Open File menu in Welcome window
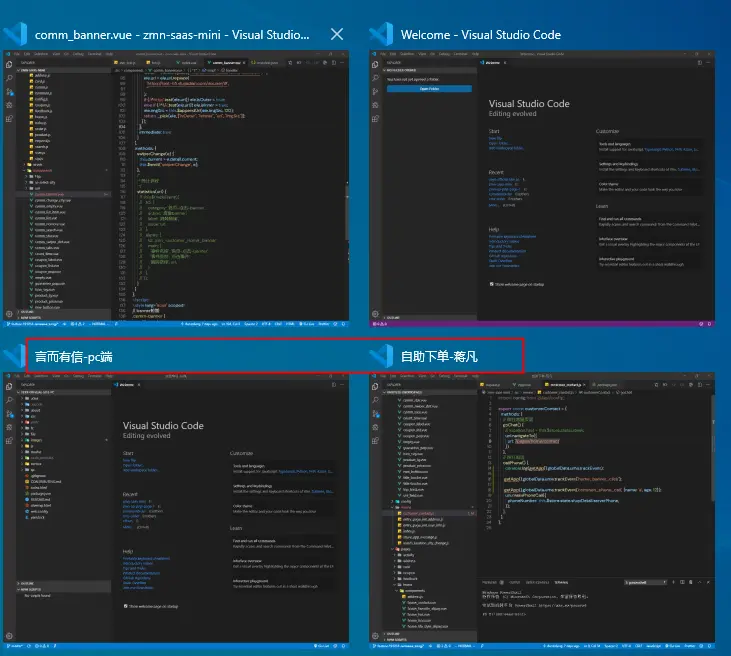 [383, 54]
